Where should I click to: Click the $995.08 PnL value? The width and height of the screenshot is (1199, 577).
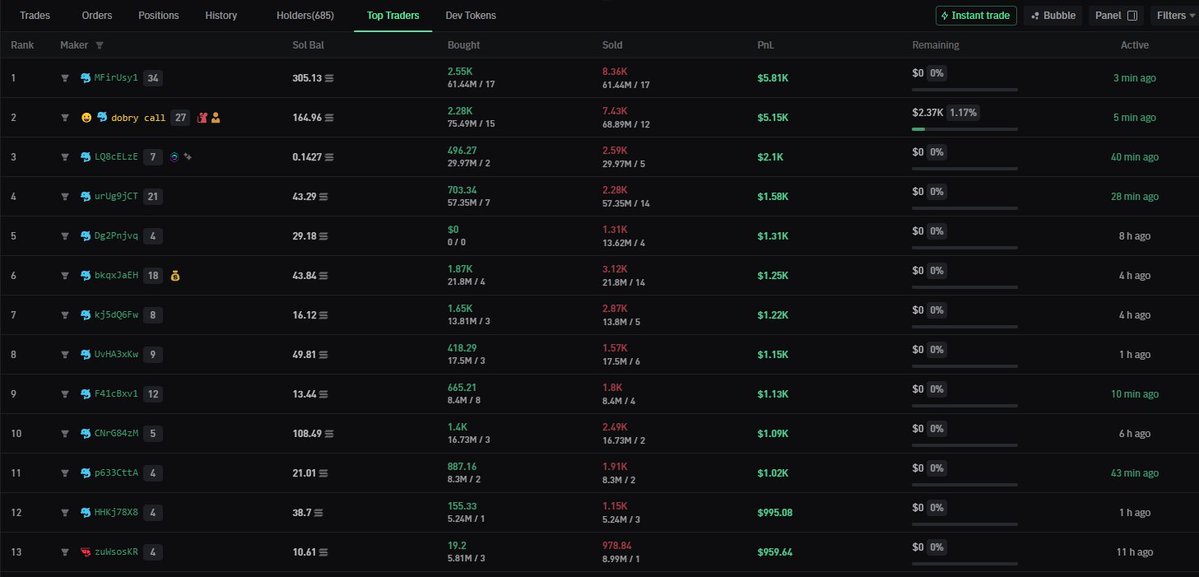click(775, 513)
